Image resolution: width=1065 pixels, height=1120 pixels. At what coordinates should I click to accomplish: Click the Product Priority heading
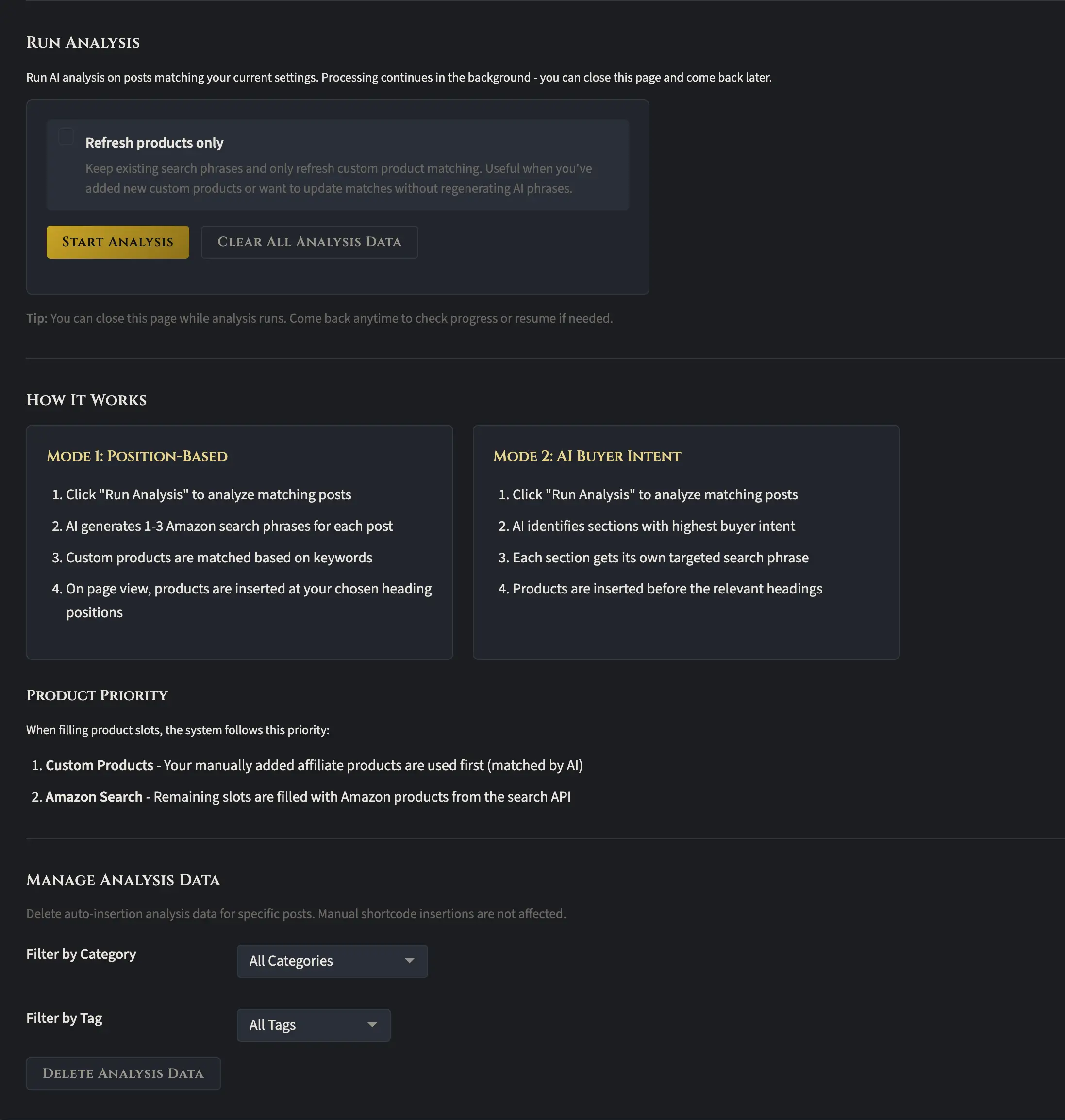97,695
